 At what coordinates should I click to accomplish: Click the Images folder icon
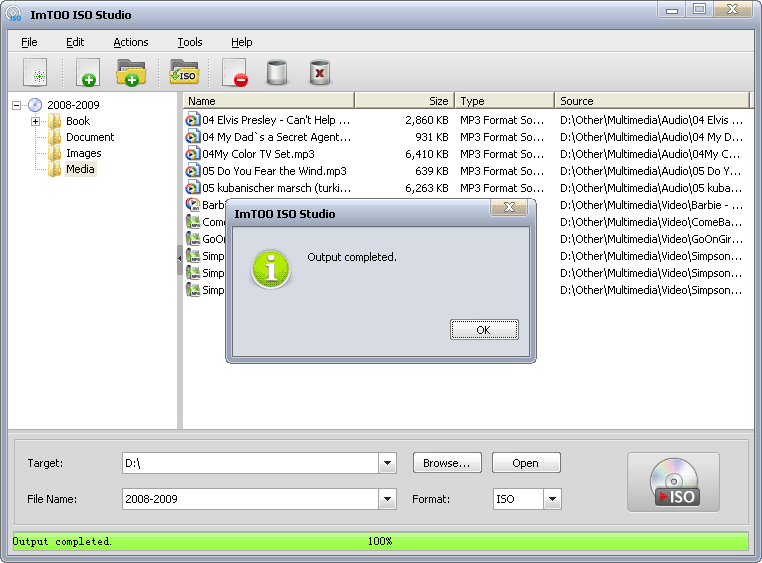54,153
